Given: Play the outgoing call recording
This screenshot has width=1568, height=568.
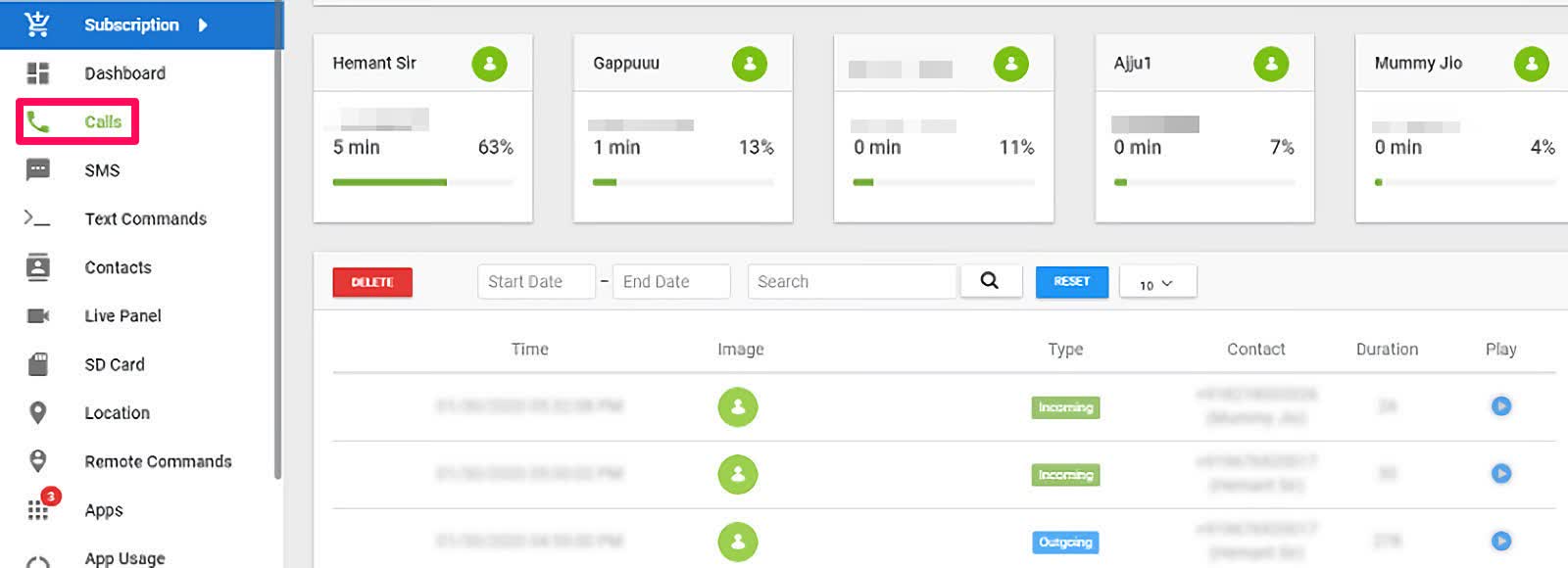Looking at the screenshot, I should click(x=1500, y=541).
